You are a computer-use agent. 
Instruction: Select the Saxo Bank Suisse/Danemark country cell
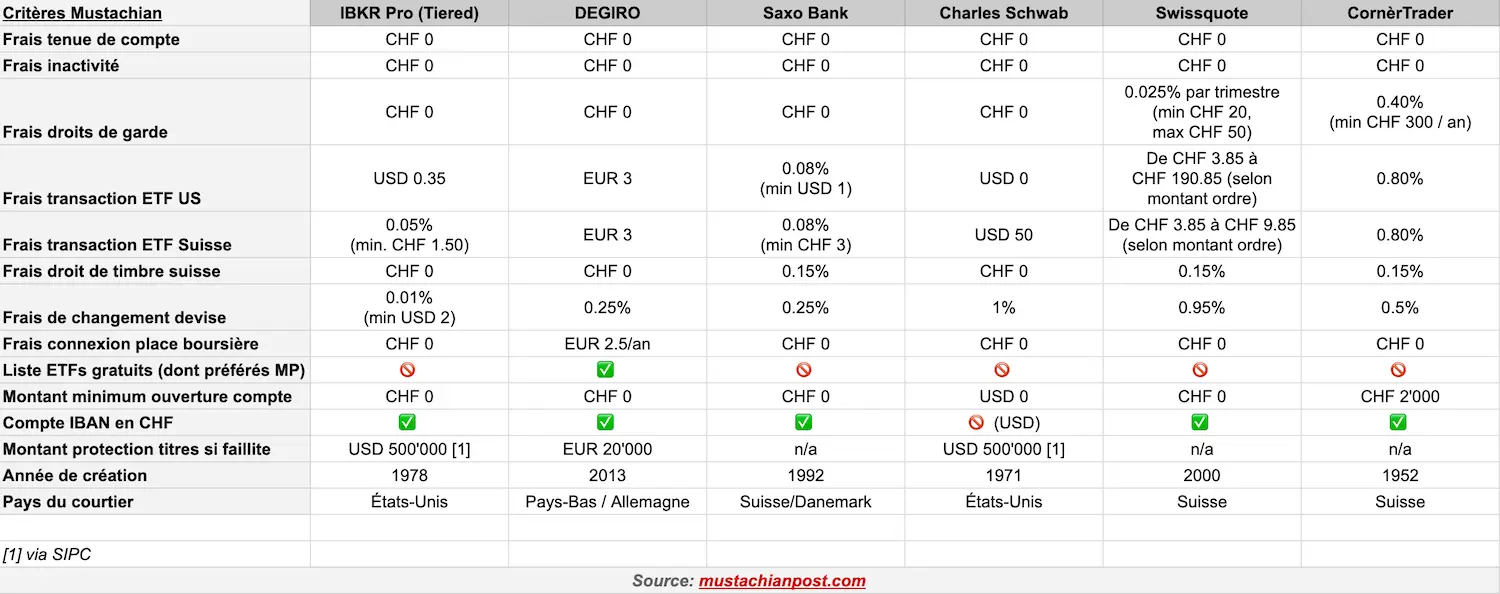805,502
